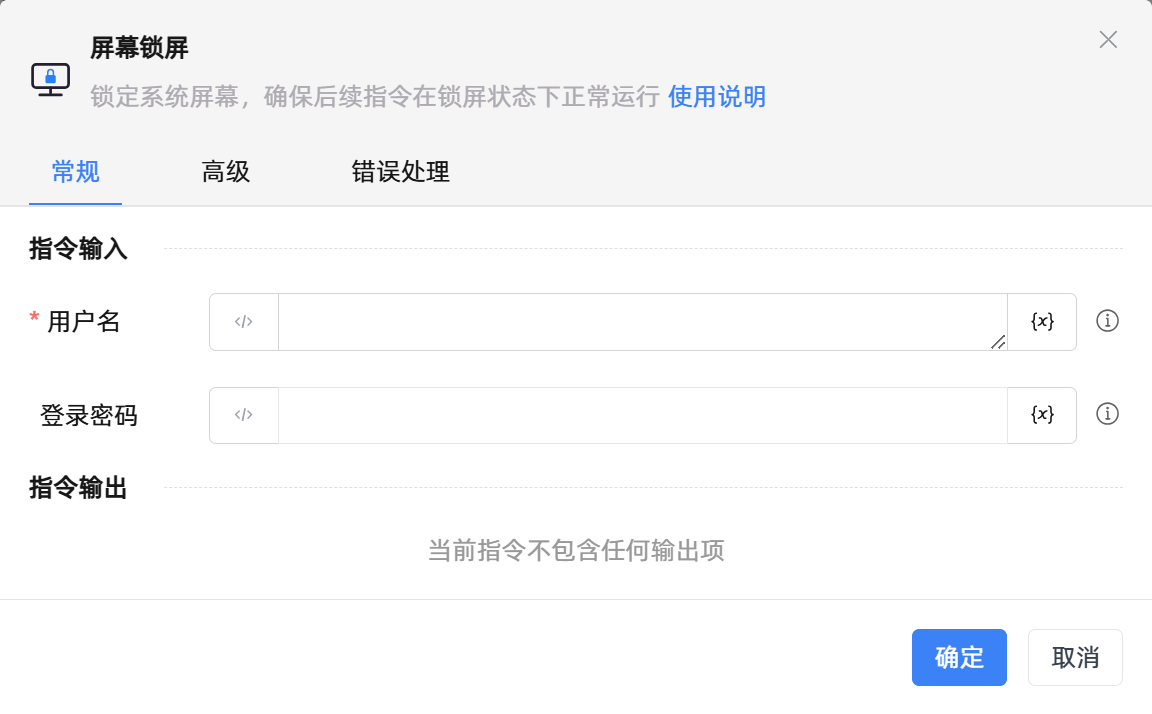Image resolution: width=1152 pixels, height=714 pixels.
Task: Close the 屏幕锁屏 dialog
Action: click(x=1108, y=40)
